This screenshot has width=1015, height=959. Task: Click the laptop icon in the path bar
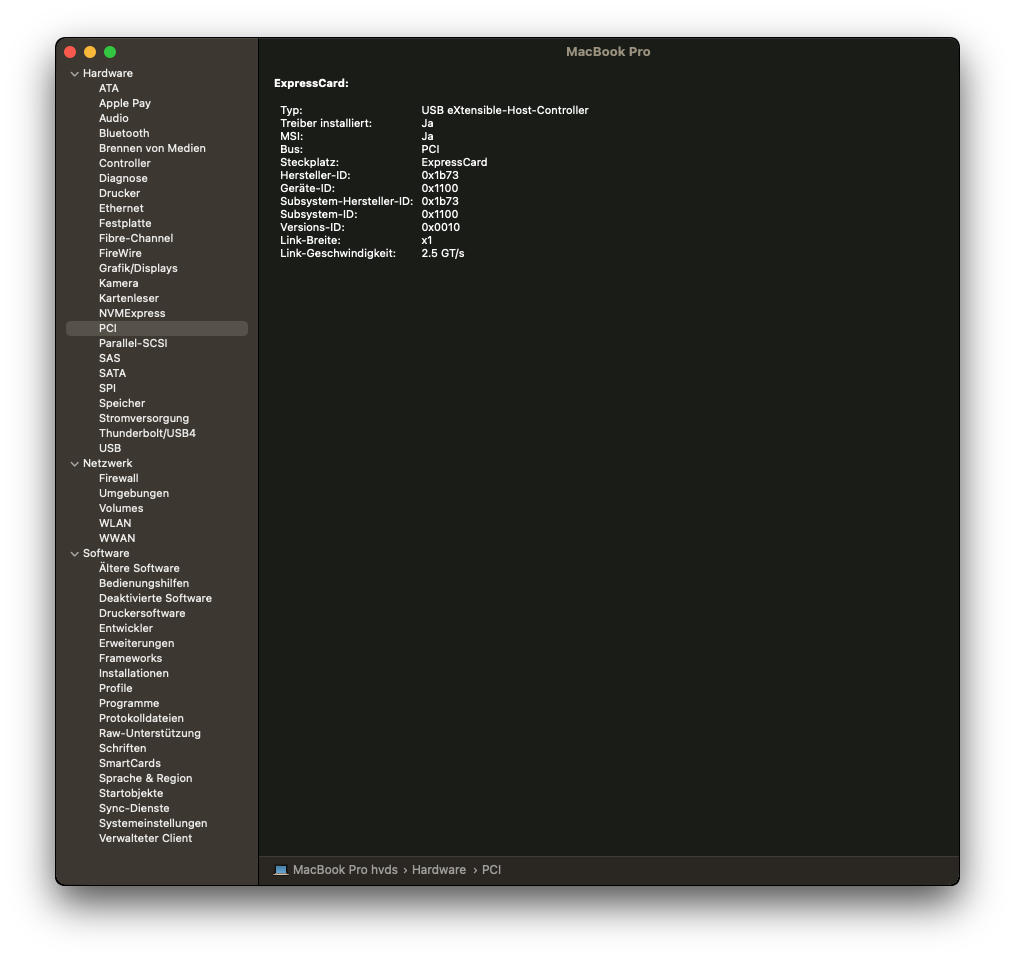280,870
